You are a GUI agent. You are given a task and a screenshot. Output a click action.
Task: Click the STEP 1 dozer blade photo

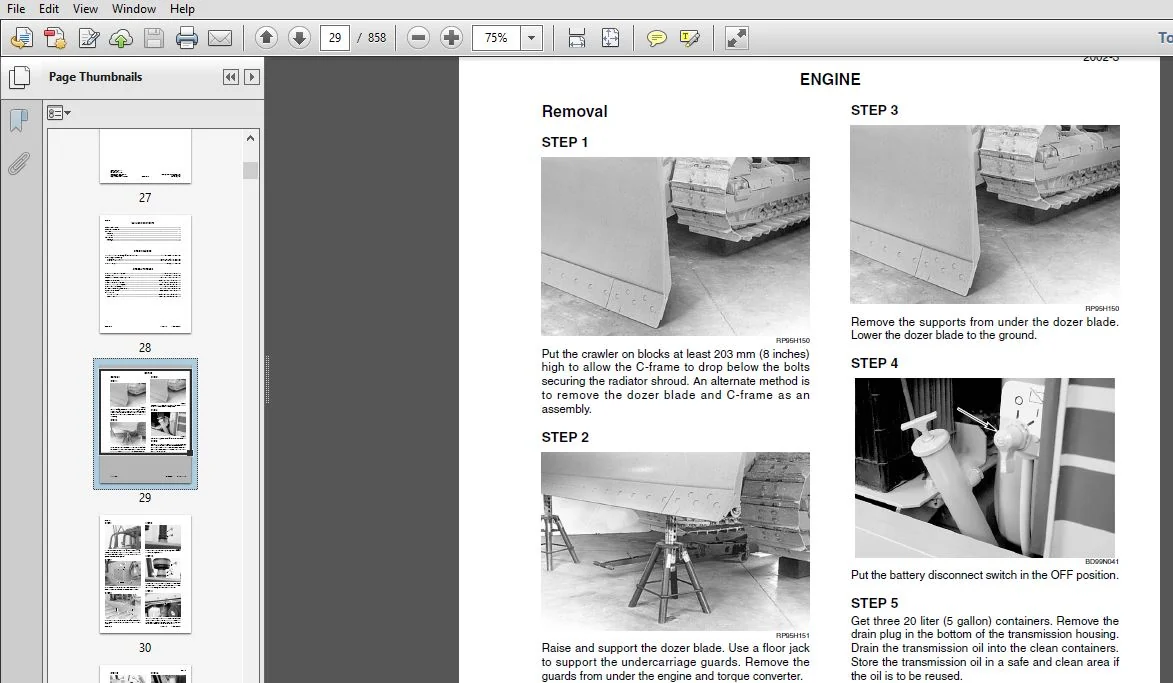tap(676, 246)
